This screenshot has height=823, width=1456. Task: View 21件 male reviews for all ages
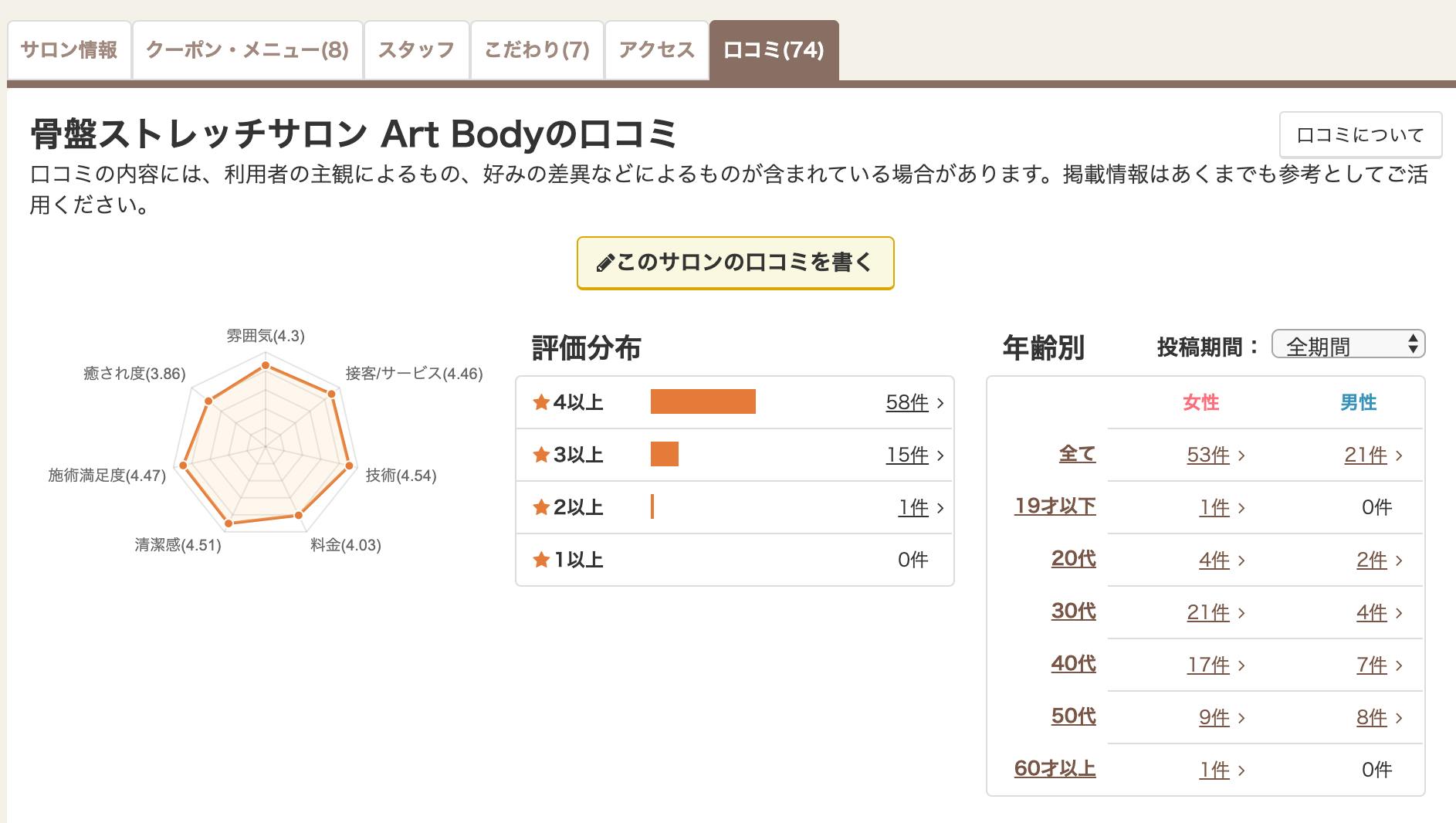1365,456
